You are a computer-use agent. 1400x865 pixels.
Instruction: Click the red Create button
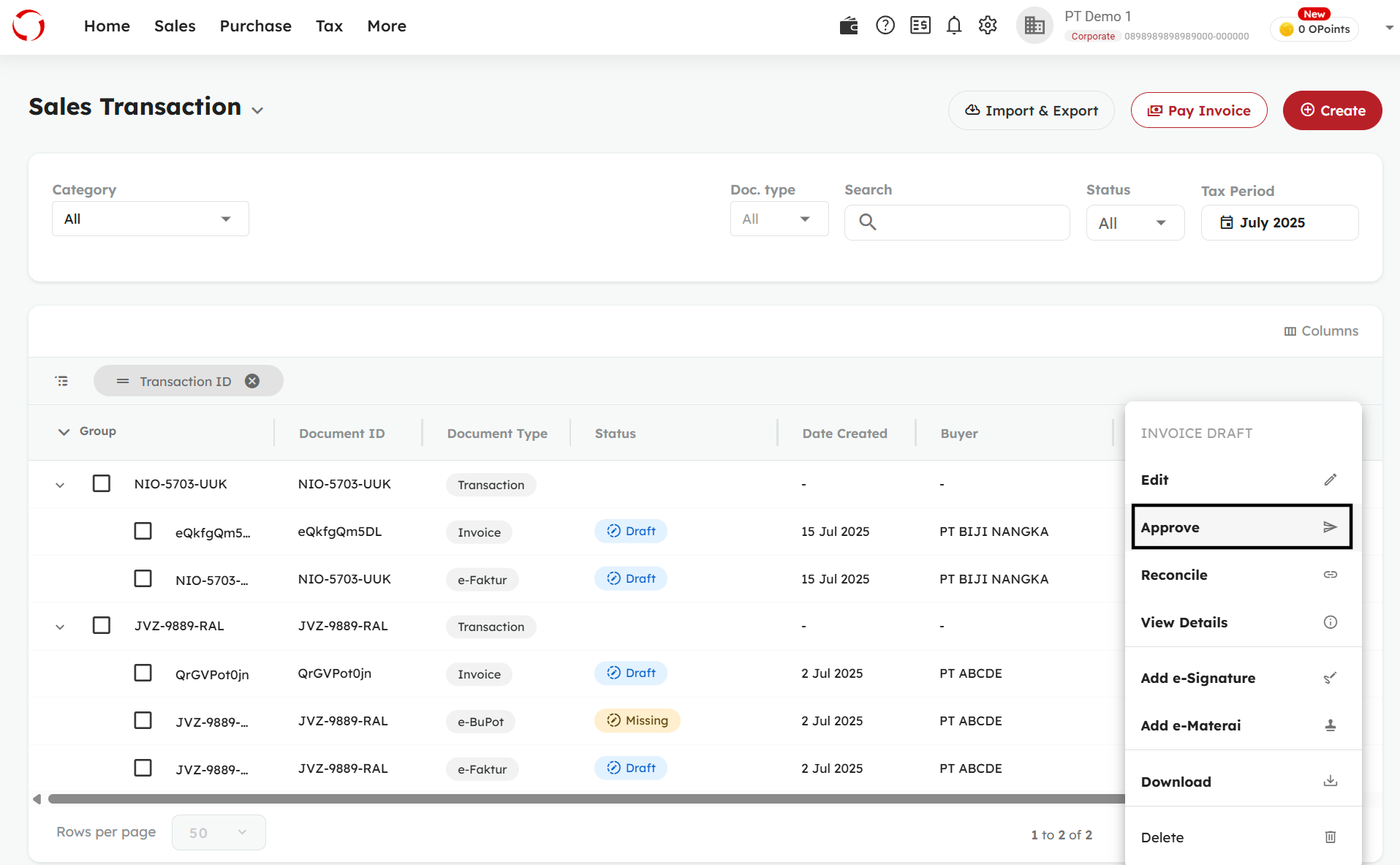1332,110
